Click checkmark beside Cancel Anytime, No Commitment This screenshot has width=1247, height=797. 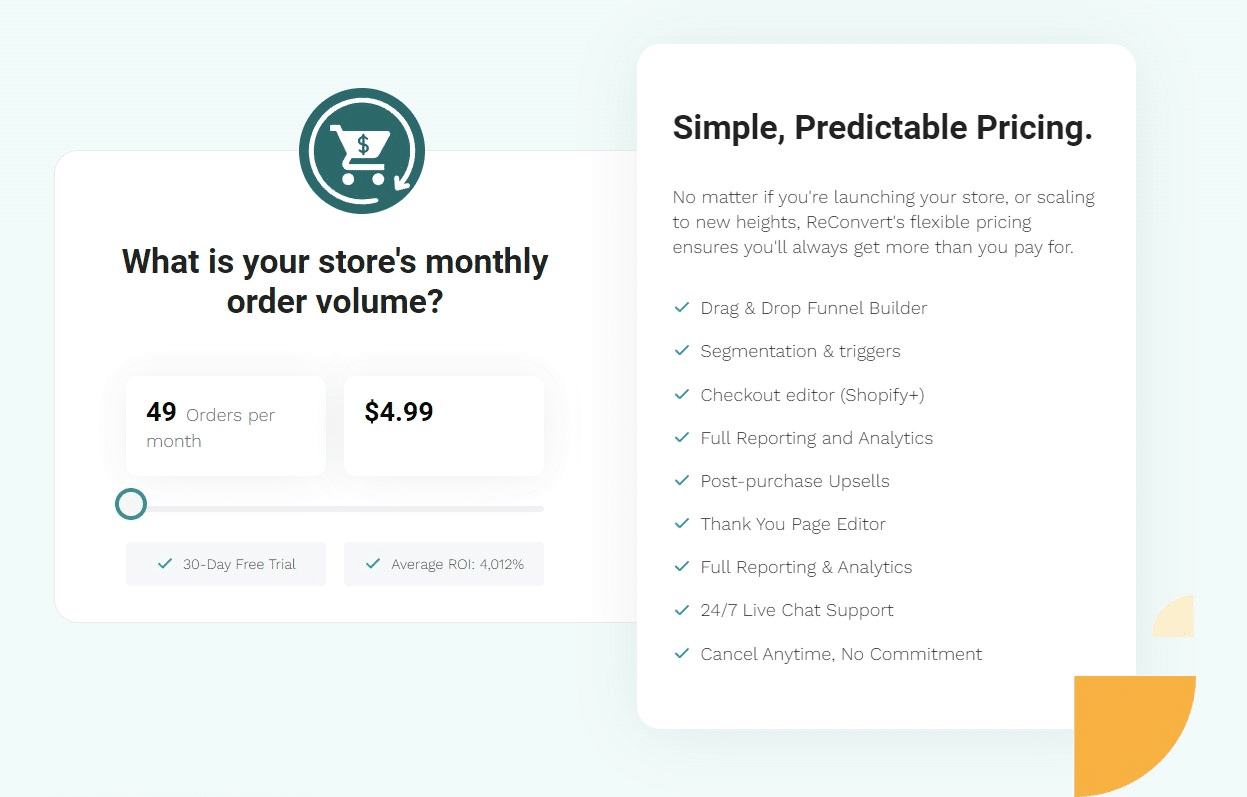tap(682, 653)
